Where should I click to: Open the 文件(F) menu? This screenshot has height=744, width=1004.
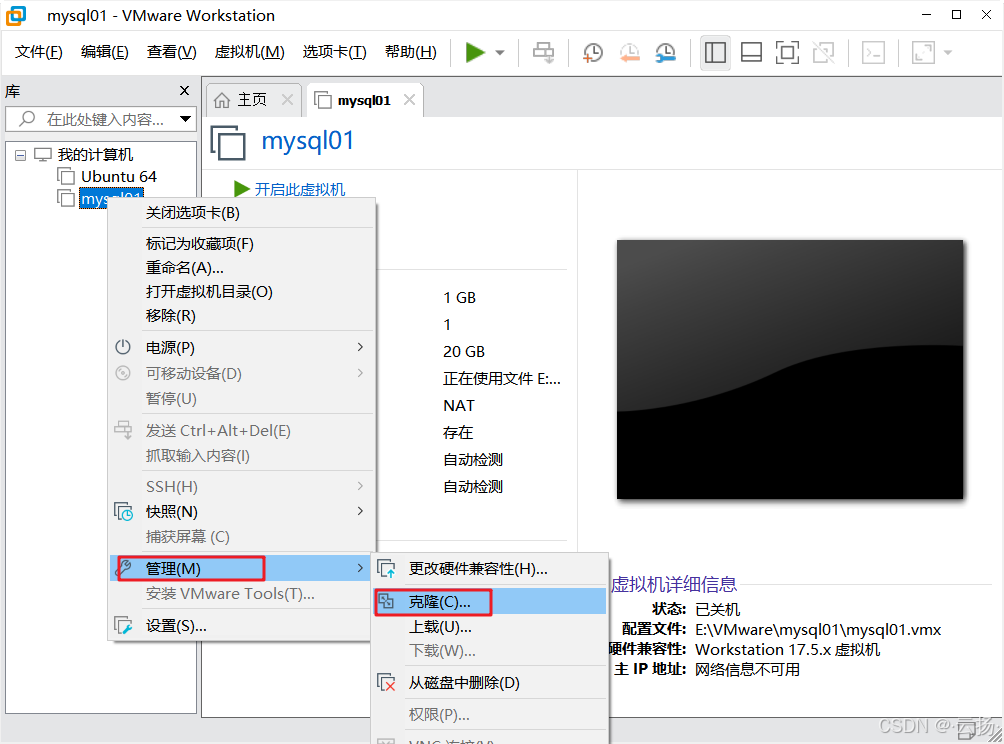[x=38, y=52]
